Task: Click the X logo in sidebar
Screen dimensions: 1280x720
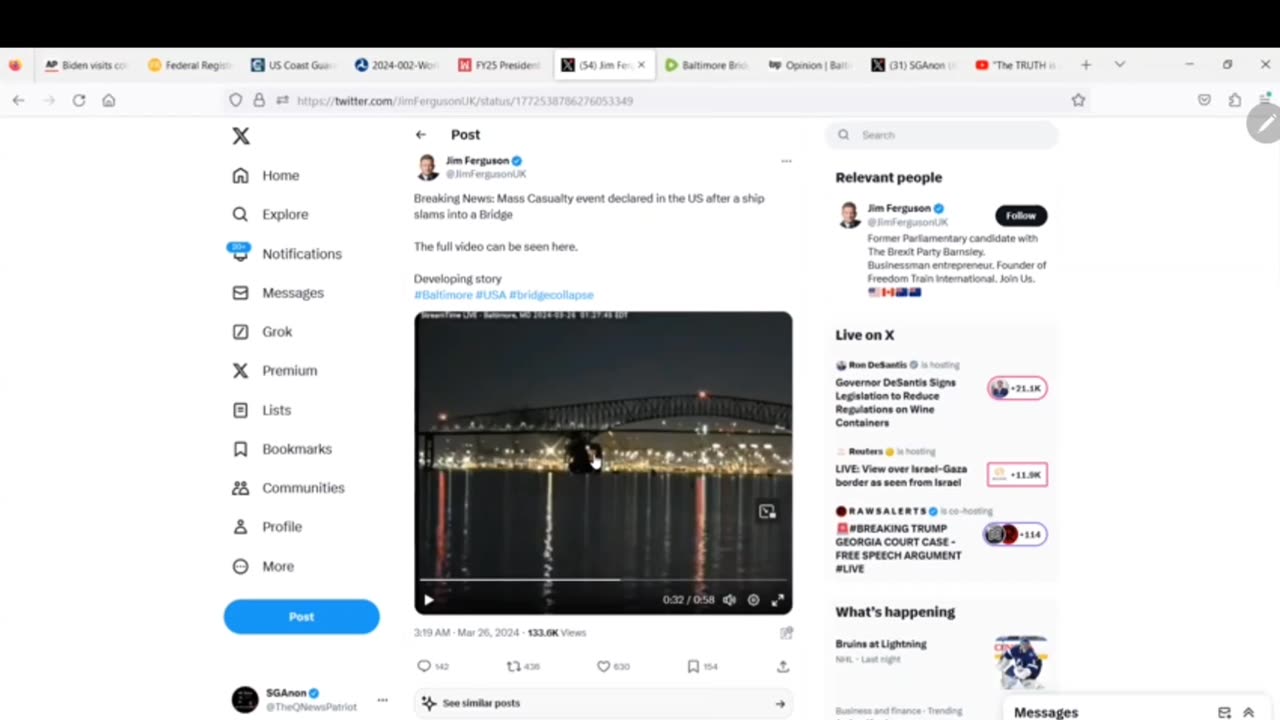Action: pos(241,136)
